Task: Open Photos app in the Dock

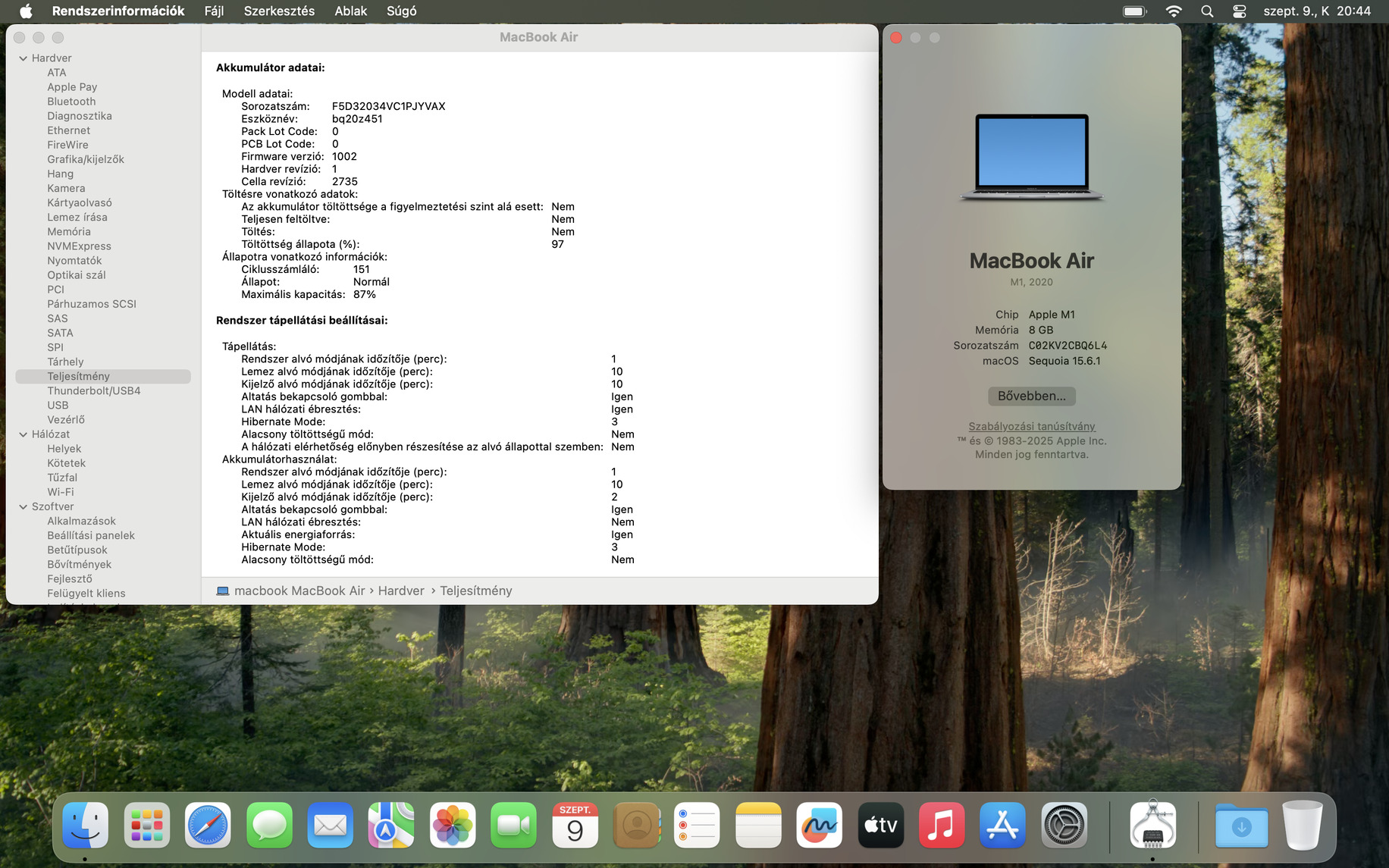Action: (x=453, y=825)
